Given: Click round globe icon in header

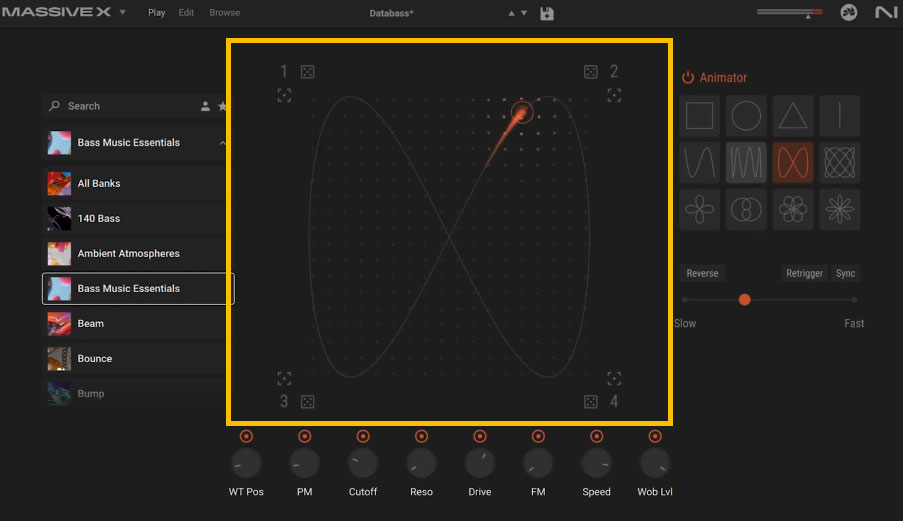Looking at the screenshot, I should 848,12.
